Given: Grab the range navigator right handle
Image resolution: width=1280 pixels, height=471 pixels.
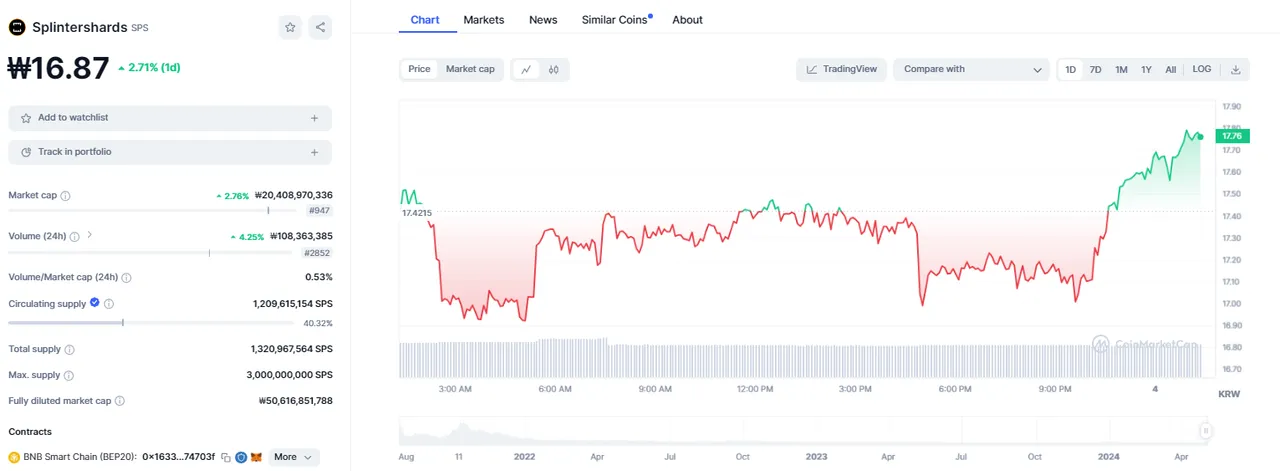Looking at the screenshot, I should (x=1206, y=431).
